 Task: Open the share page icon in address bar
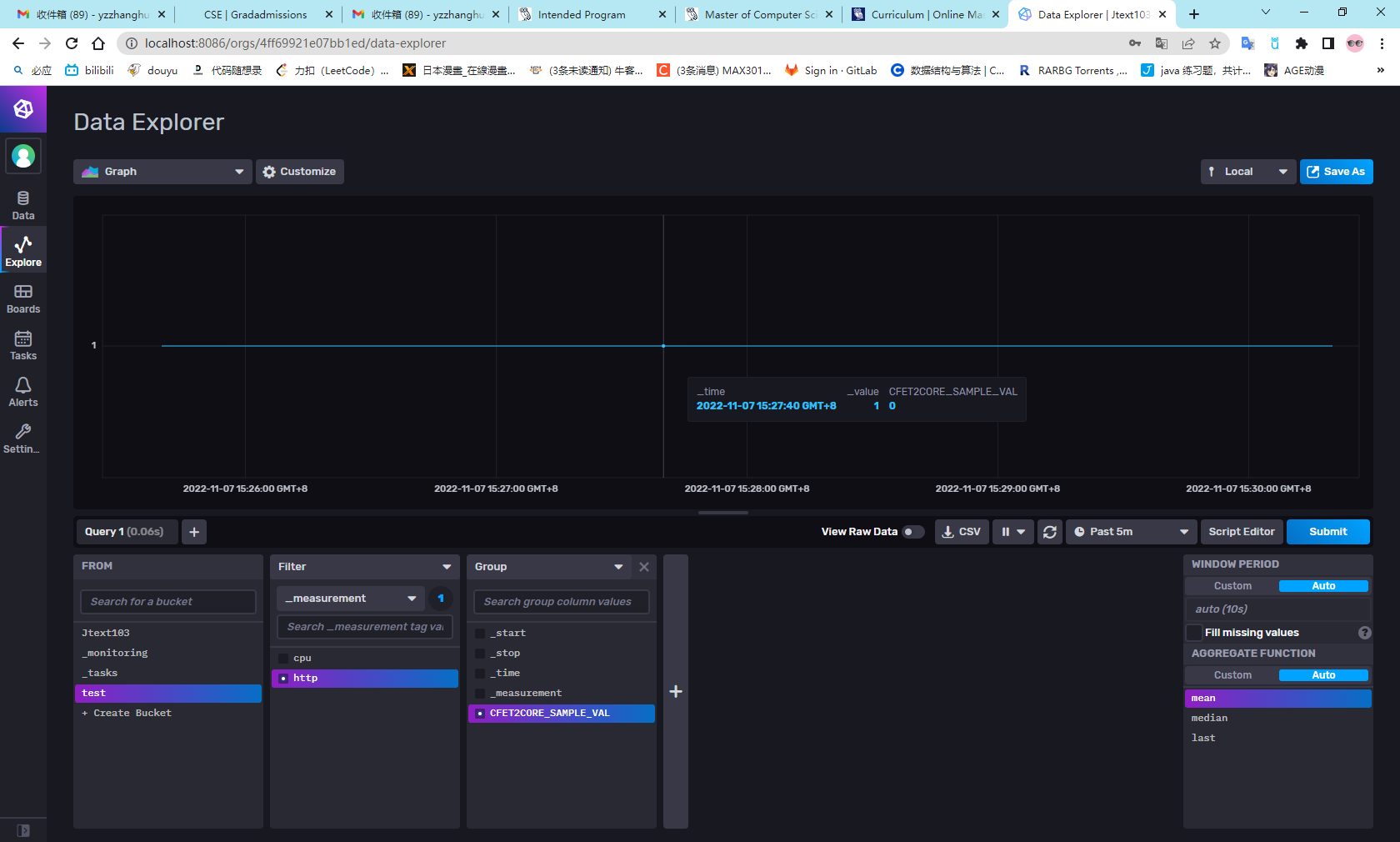(x=1188, y=43)
